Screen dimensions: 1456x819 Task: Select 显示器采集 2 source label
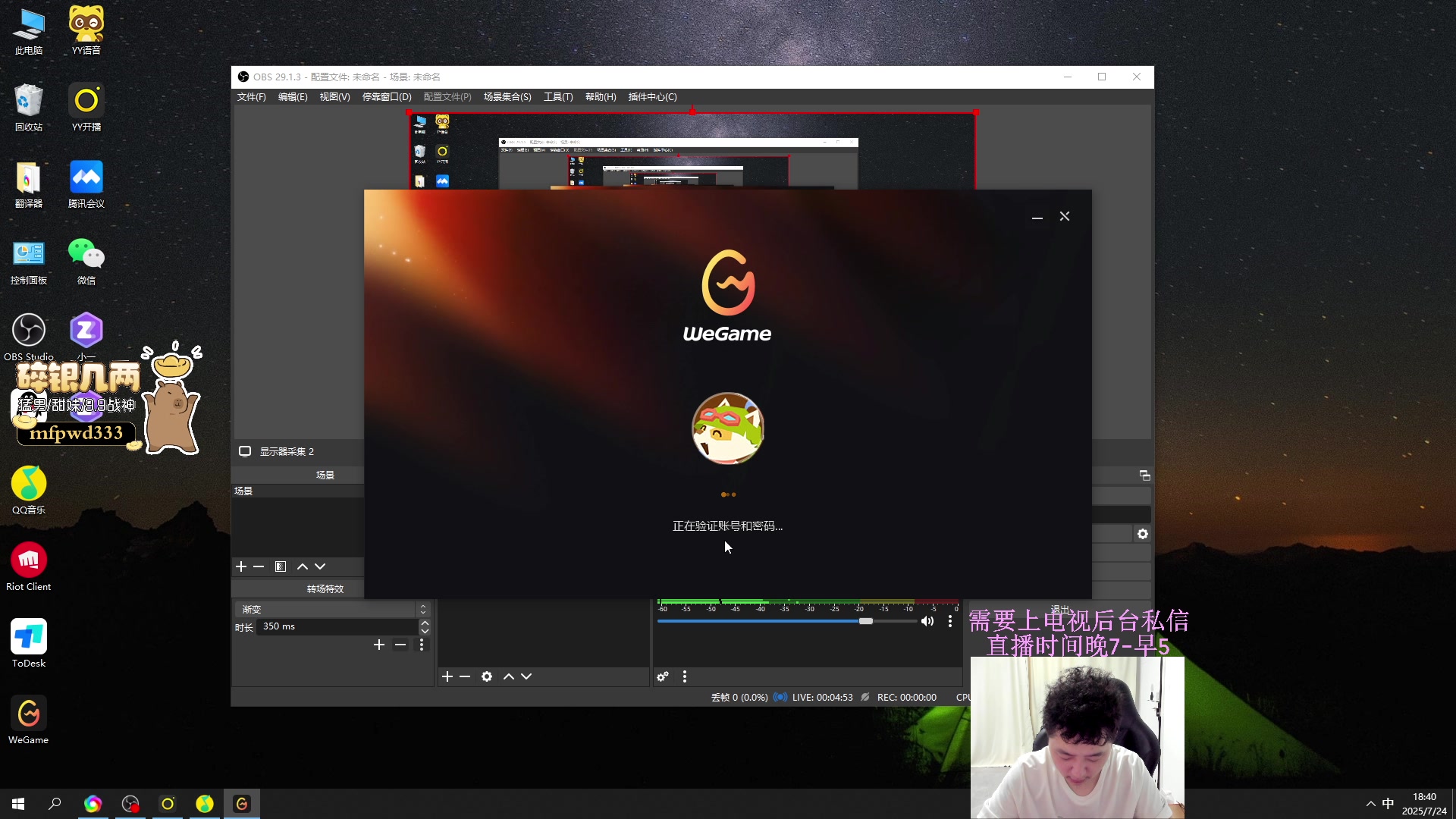click(x=287, y=451)
